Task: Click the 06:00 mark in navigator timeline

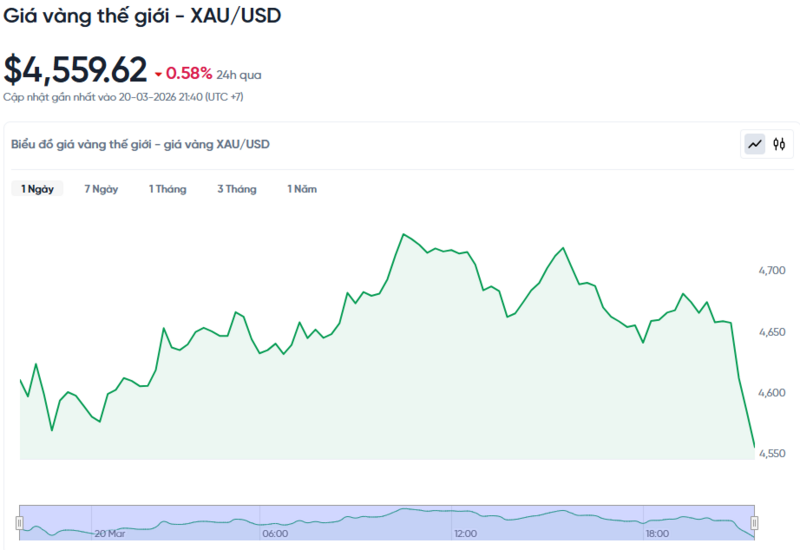Action: (275, 534)
